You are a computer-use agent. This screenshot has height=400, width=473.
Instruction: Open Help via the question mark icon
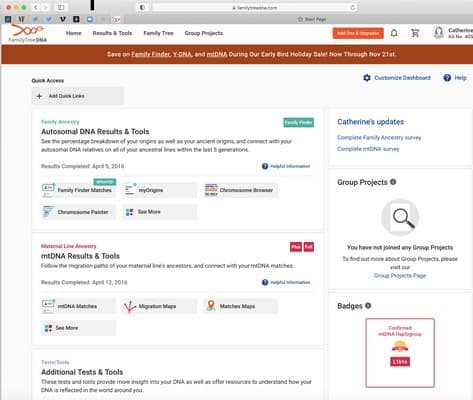coord(447,78)
